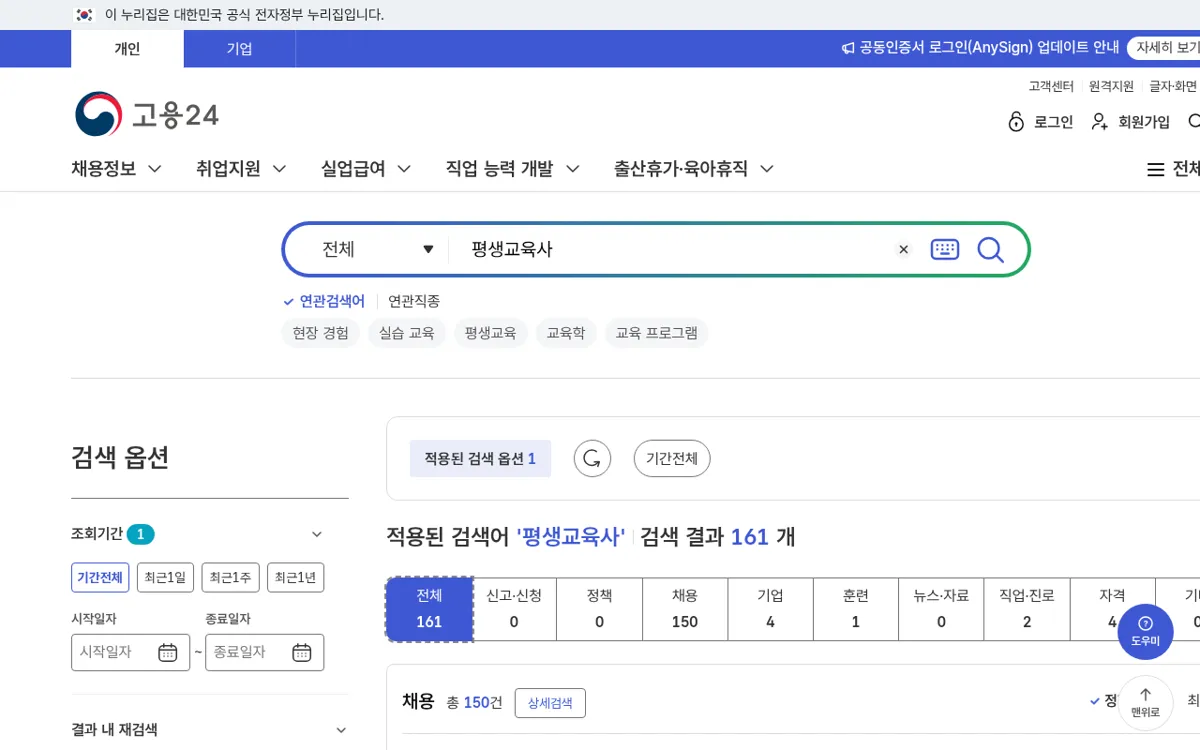This screenshot has height=750, width=1200.
Task: Click the megaphone notice icon
Action: [848, 48]
